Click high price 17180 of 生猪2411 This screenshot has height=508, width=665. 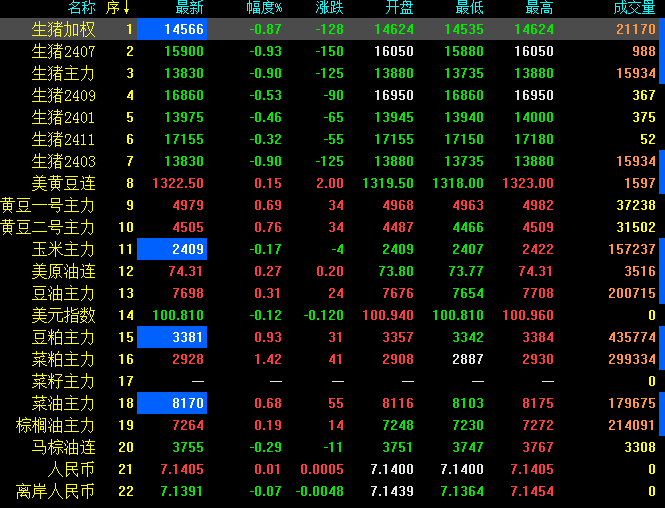[534, 140]
